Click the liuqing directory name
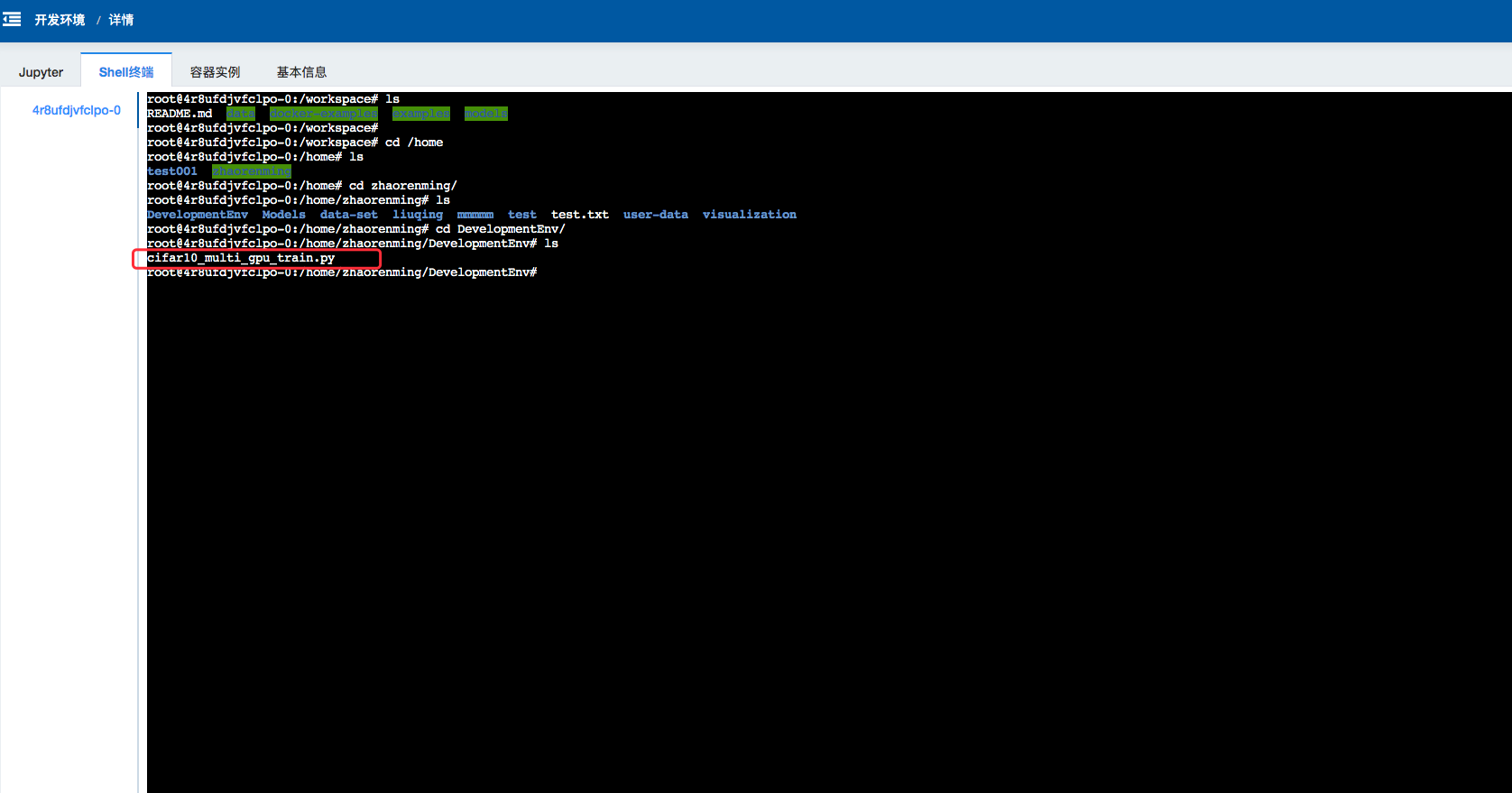The height and width of the screenshot is (793, 1512). tap(417, 215)
